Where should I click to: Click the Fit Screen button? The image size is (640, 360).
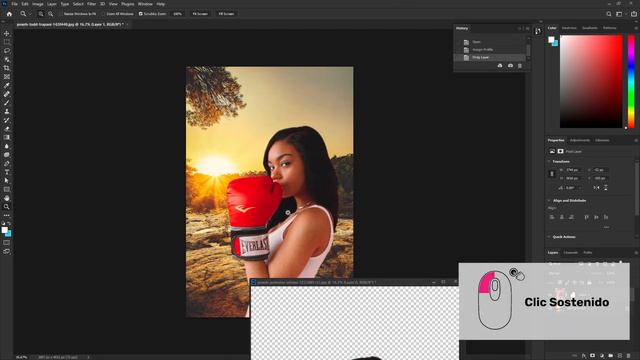[x=200, y=14]
